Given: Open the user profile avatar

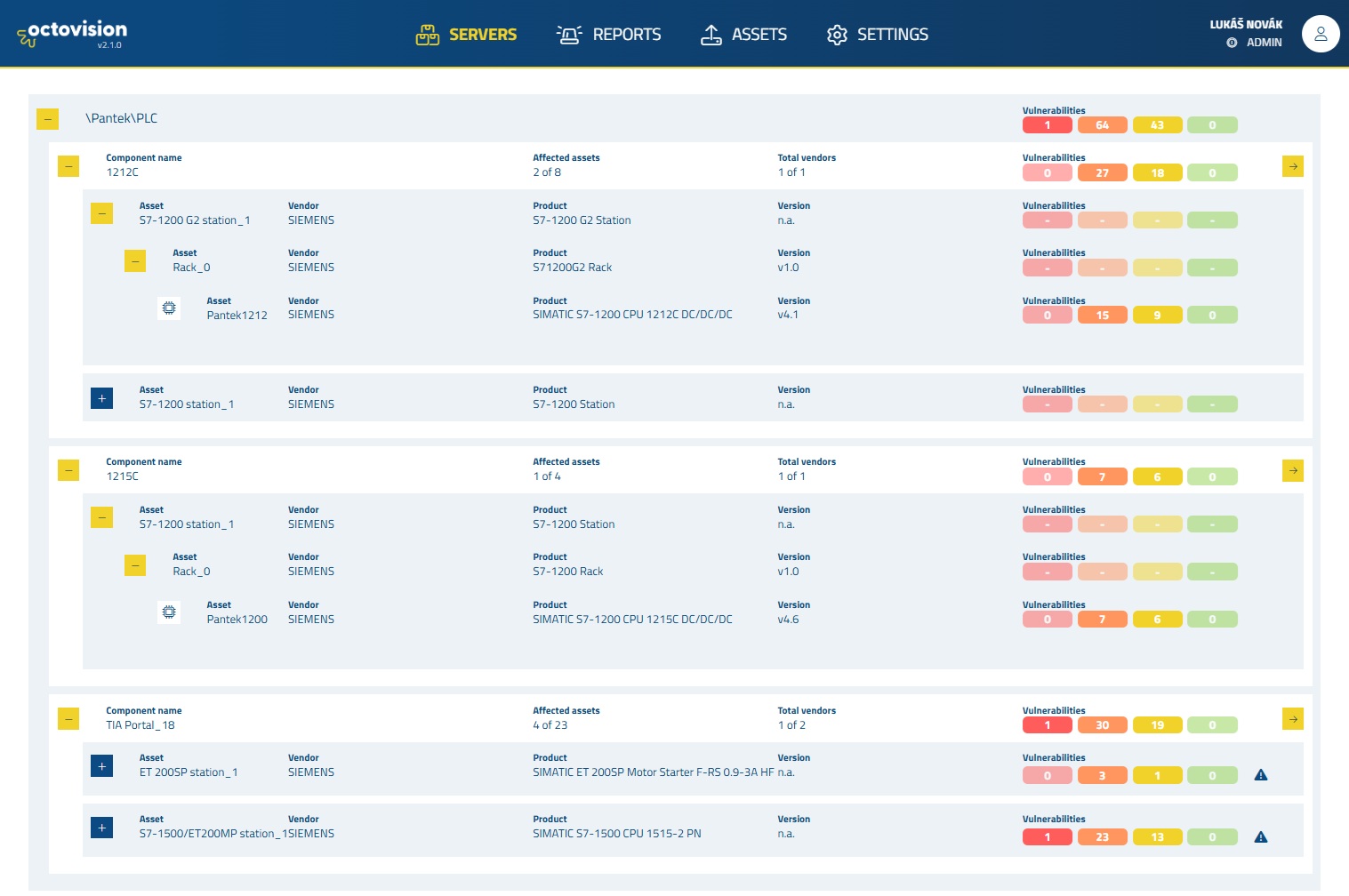Looking at the screenshot, I should point(1321,34).
